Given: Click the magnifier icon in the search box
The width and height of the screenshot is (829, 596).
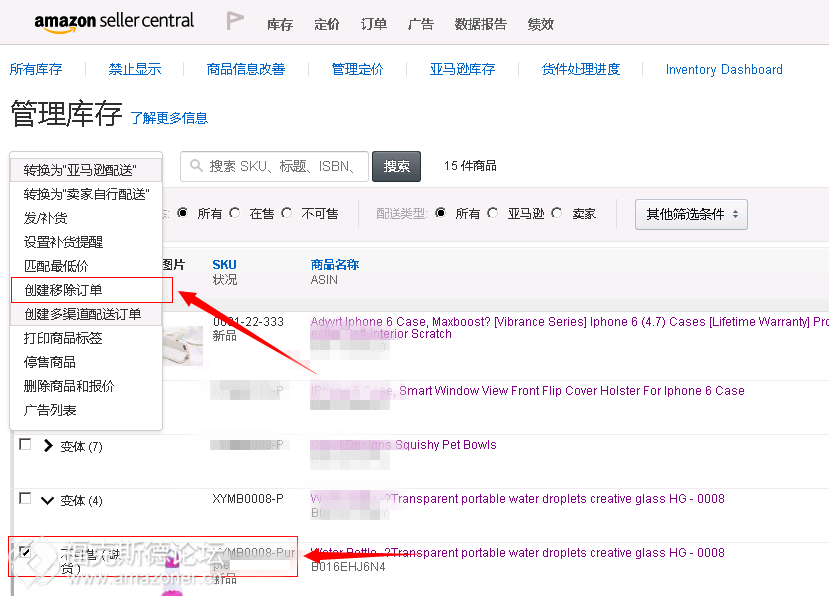Looking at the screenshot, I should pos(196,166).
